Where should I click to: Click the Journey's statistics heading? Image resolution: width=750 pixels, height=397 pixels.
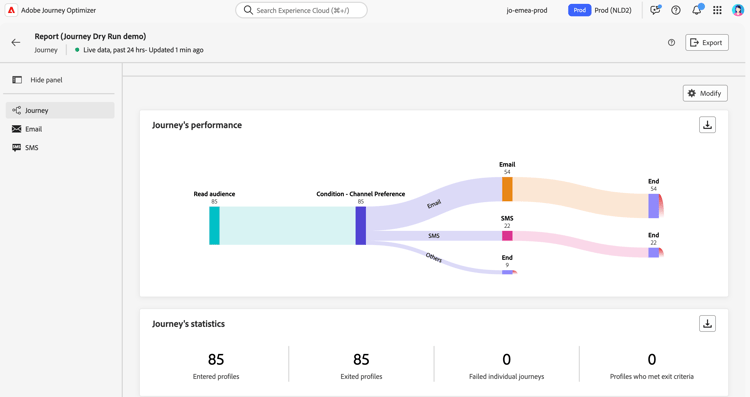coord(188,324)
